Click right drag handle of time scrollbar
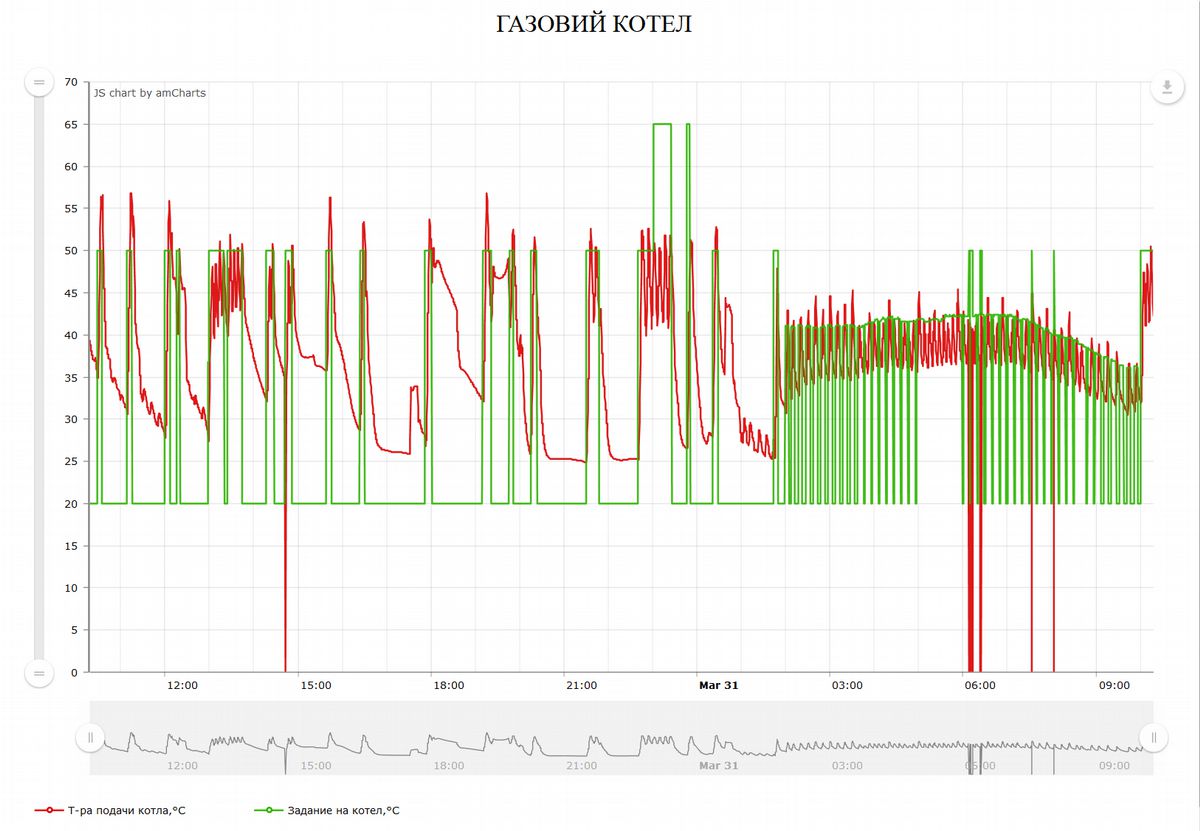1200x831 pixels. coord(1153,738)
